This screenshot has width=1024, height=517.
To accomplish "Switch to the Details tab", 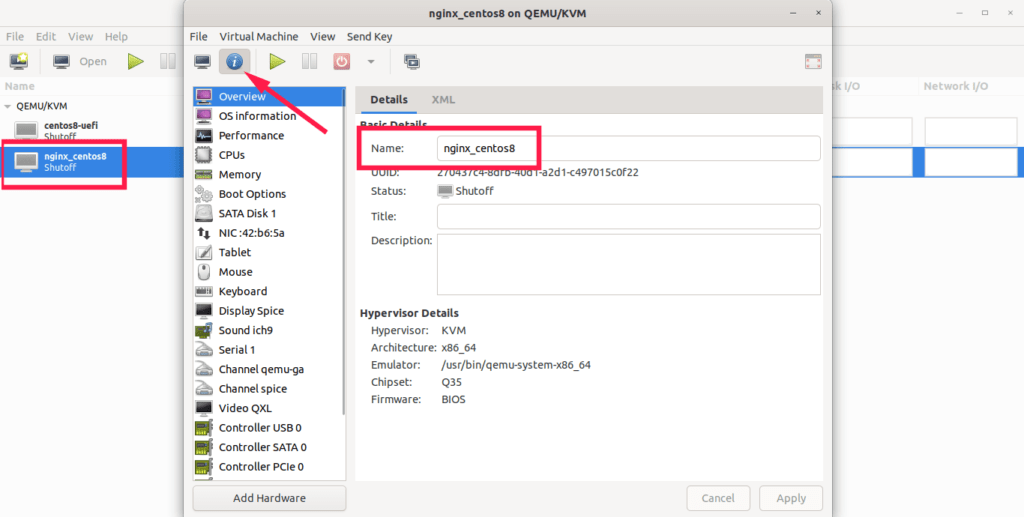I will coord(389,100).
